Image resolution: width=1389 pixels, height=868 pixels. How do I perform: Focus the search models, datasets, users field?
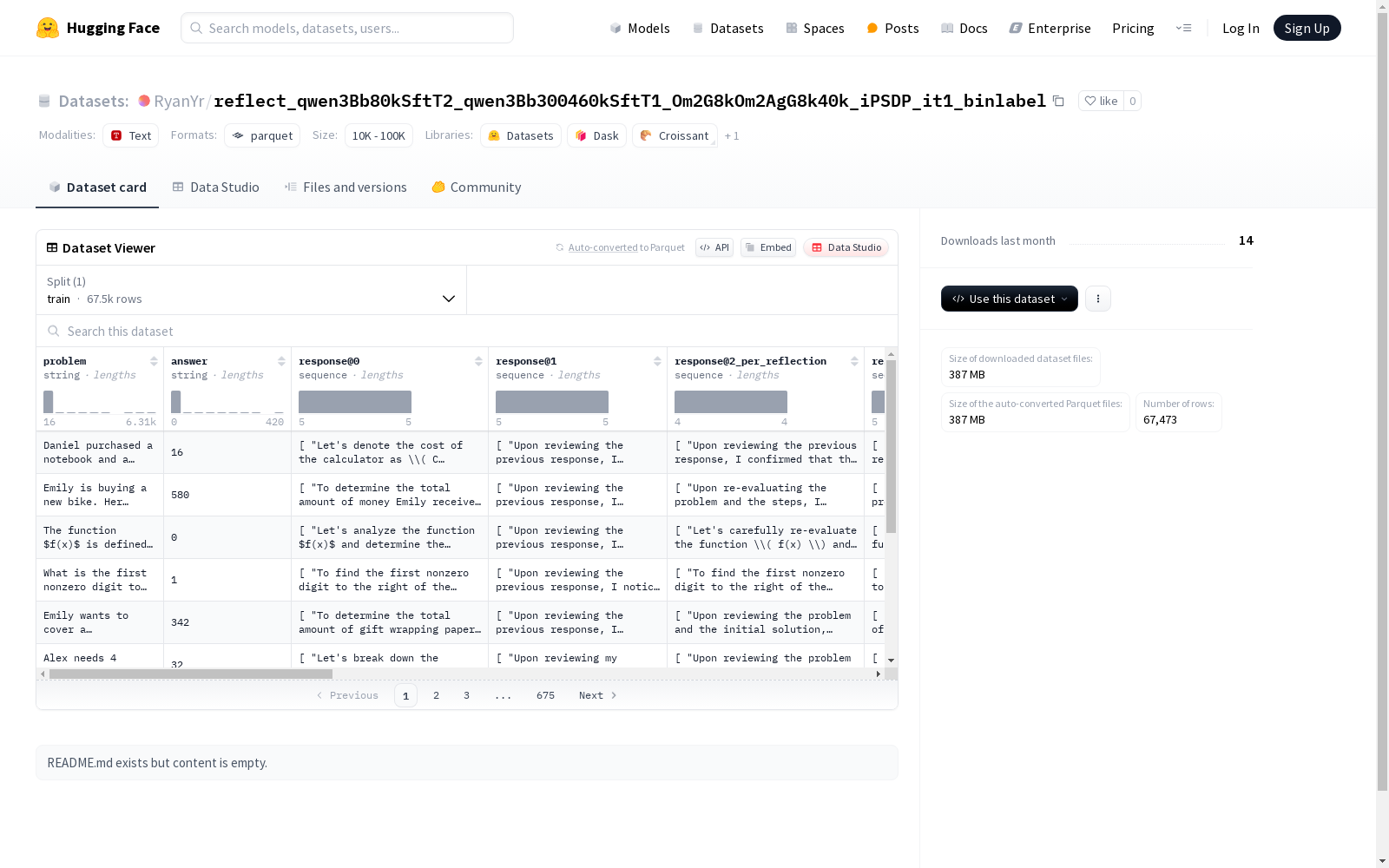pos(347,28)
